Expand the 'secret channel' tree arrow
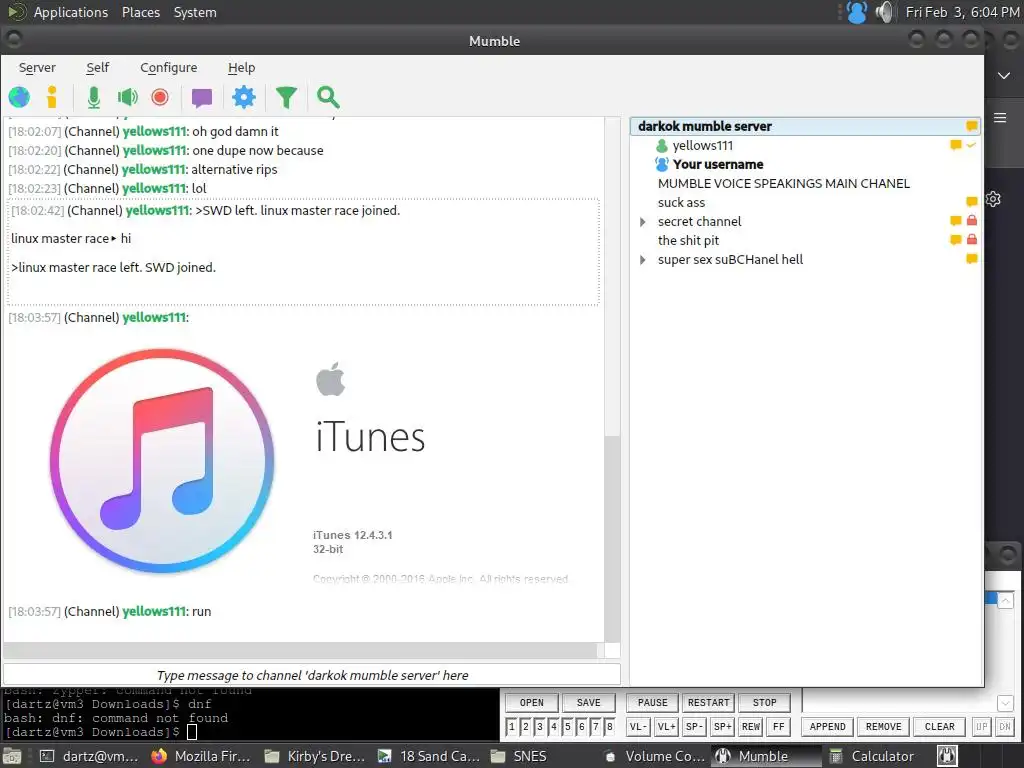Screen dimensions: 1024x768 pos(643,222)
